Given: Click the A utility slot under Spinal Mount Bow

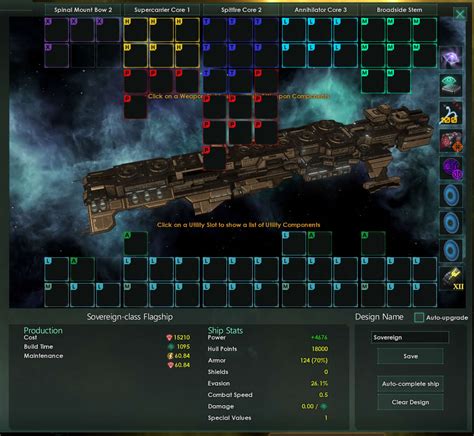Looking at the screenshot, I should point(82,269).
